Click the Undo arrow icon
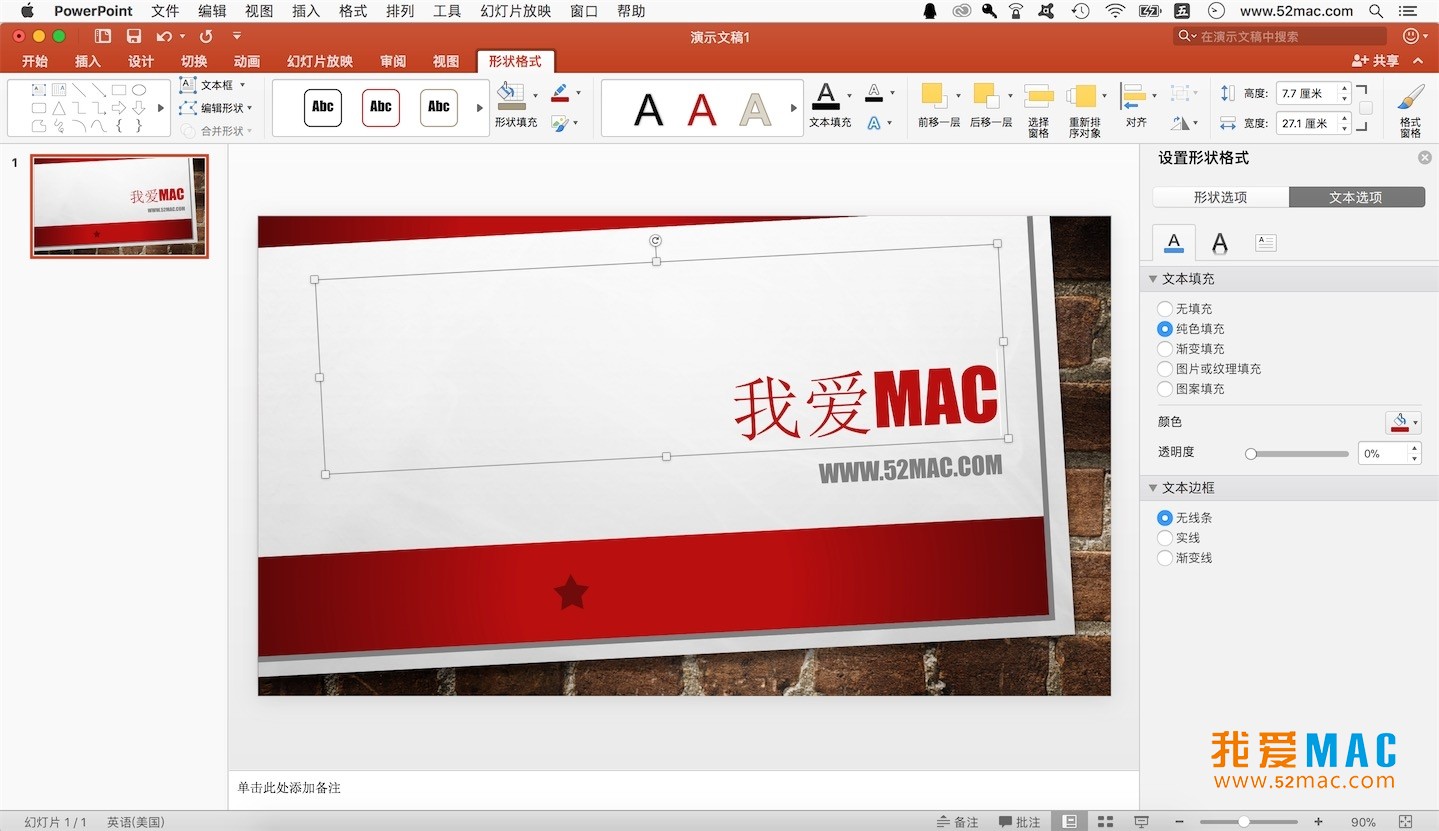The height and width of the screenshot is (831, 1439). pos(164,36)
